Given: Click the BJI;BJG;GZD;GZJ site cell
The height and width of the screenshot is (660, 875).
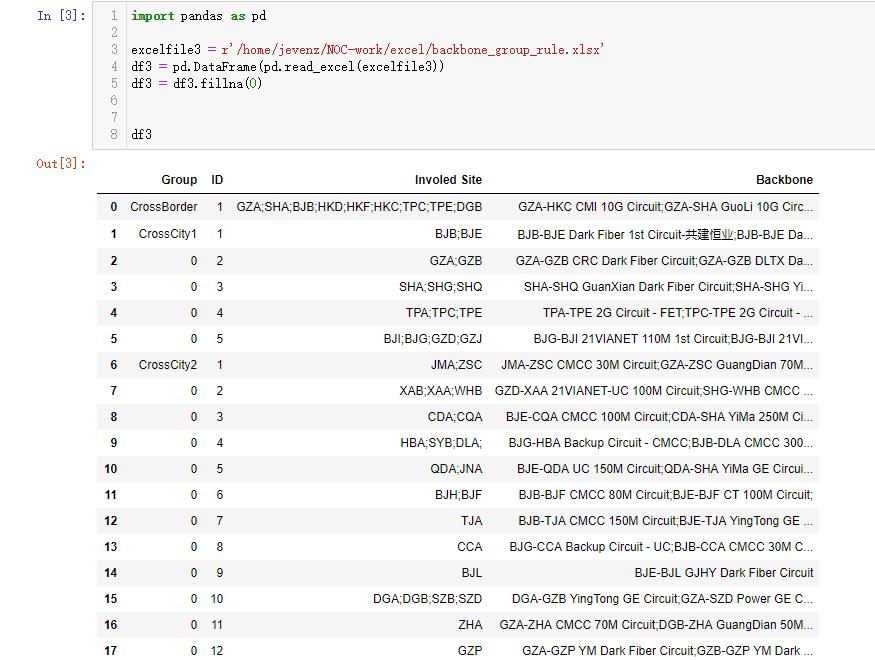Looking at the screenshot, I should 432,339.
